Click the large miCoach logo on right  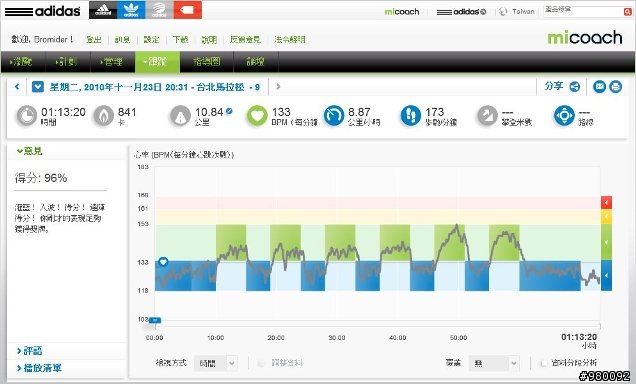(584, 38)
